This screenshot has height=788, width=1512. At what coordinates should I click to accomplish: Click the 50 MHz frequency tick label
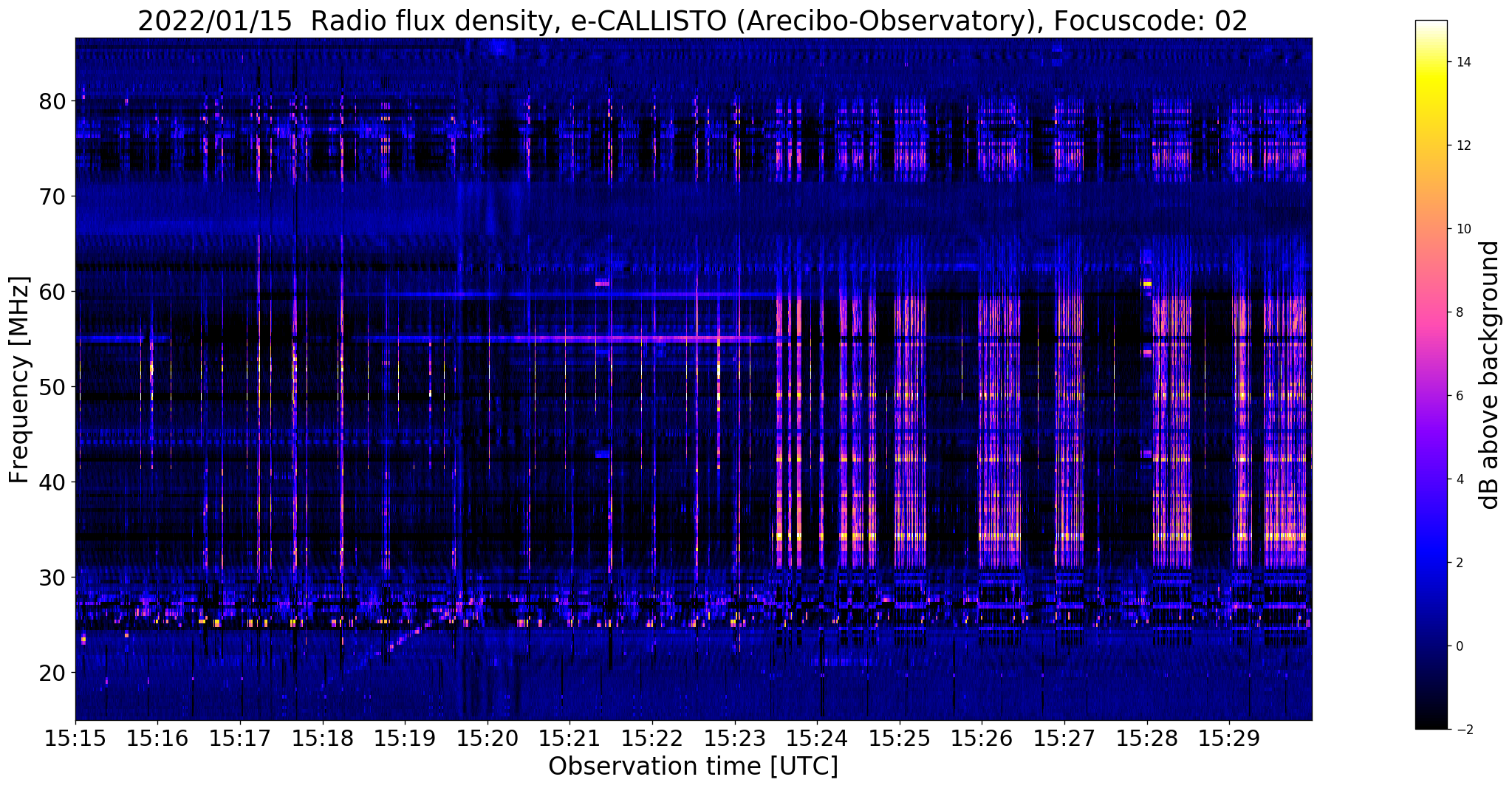coord(52,386)
